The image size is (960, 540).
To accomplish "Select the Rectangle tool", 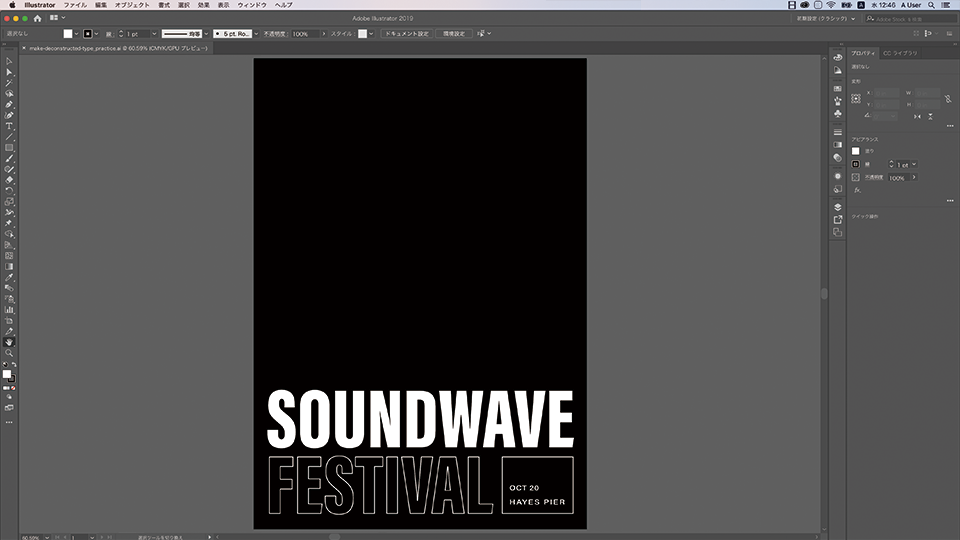I will click(x=9, y=148).
